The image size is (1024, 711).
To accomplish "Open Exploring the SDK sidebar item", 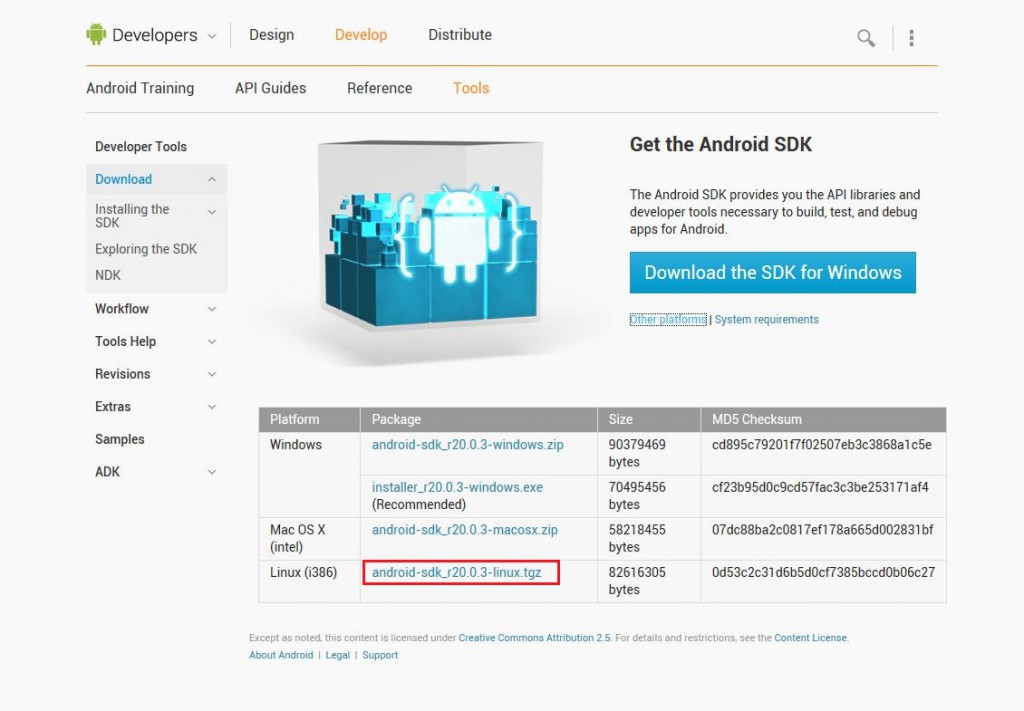I will (146, 249).
